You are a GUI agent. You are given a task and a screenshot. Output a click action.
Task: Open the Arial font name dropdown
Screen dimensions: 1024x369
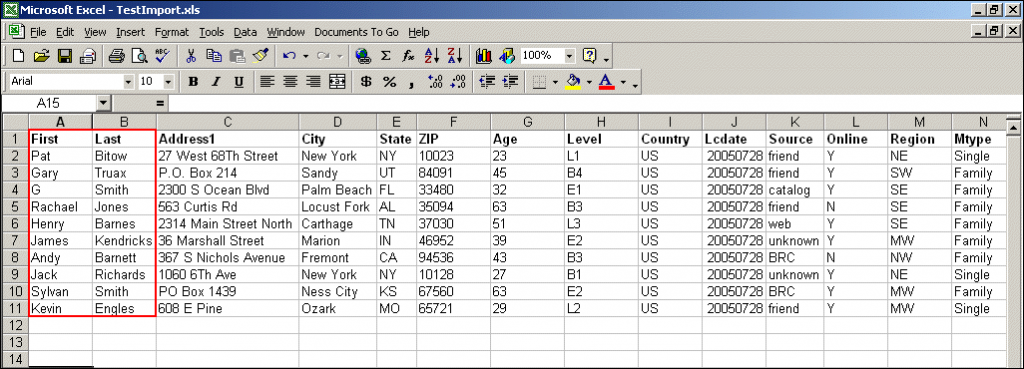coord(128,82)
